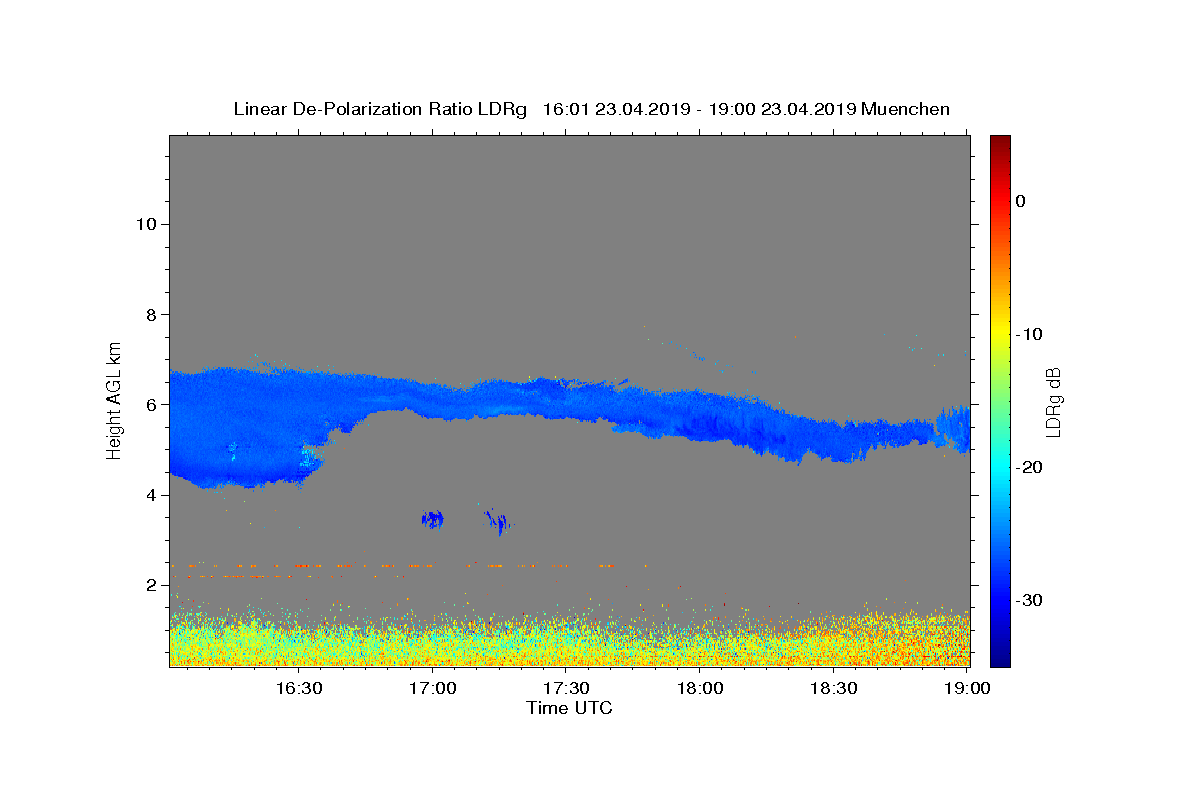Click the 19:00 time tick label
Screen dimensions: 1200x800
pyautogui.click(x=967, y=688)
